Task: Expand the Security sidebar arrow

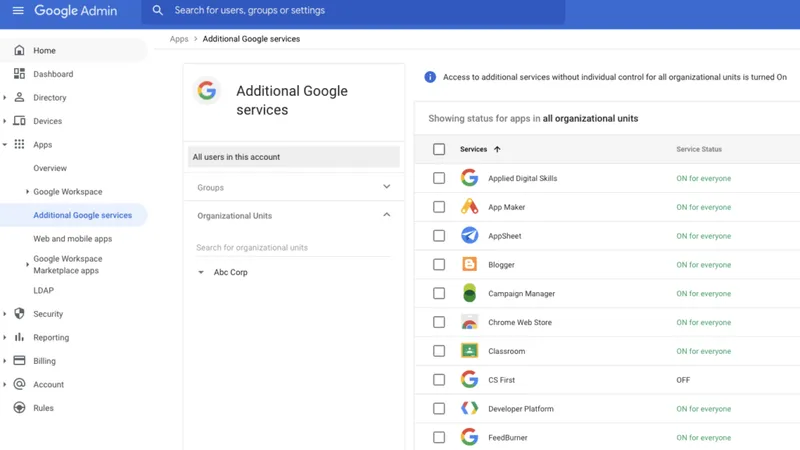Action: tap(5, 313)
